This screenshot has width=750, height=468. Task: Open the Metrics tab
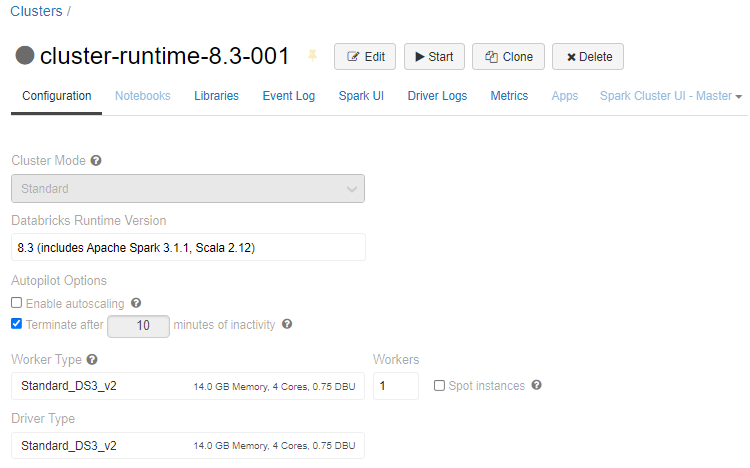509,96
